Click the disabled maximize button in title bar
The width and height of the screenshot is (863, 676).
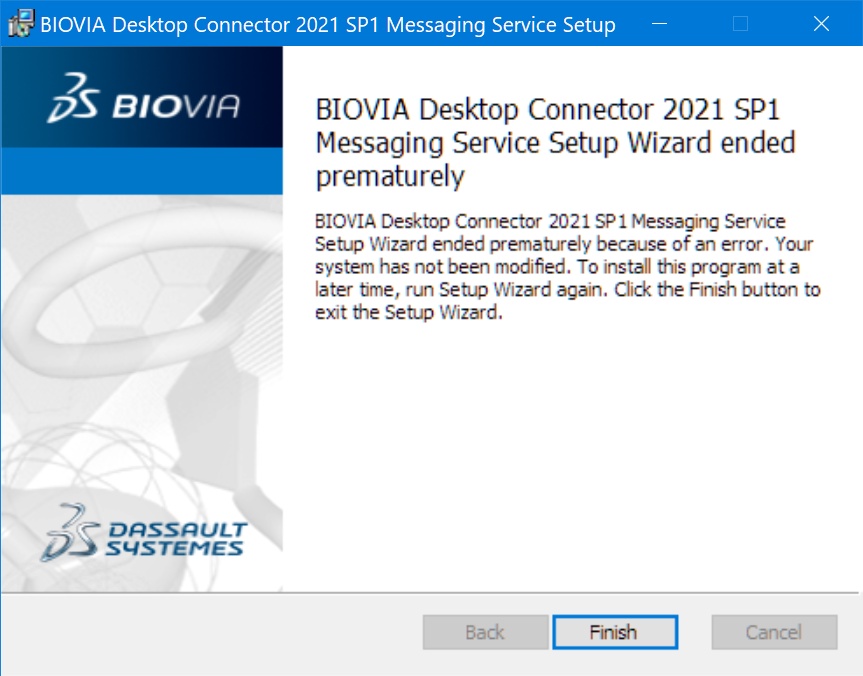[740, 24]
